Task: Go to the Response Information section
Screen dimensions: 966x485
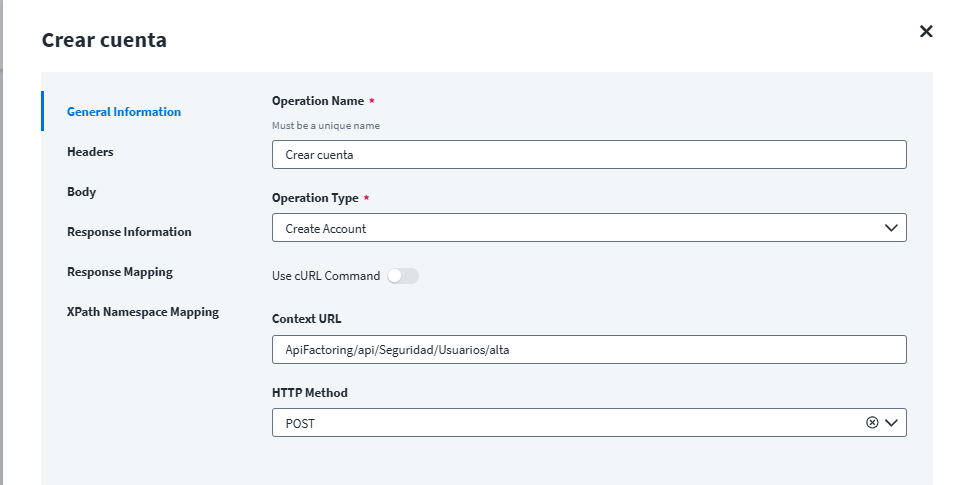Action: point(129,232)
